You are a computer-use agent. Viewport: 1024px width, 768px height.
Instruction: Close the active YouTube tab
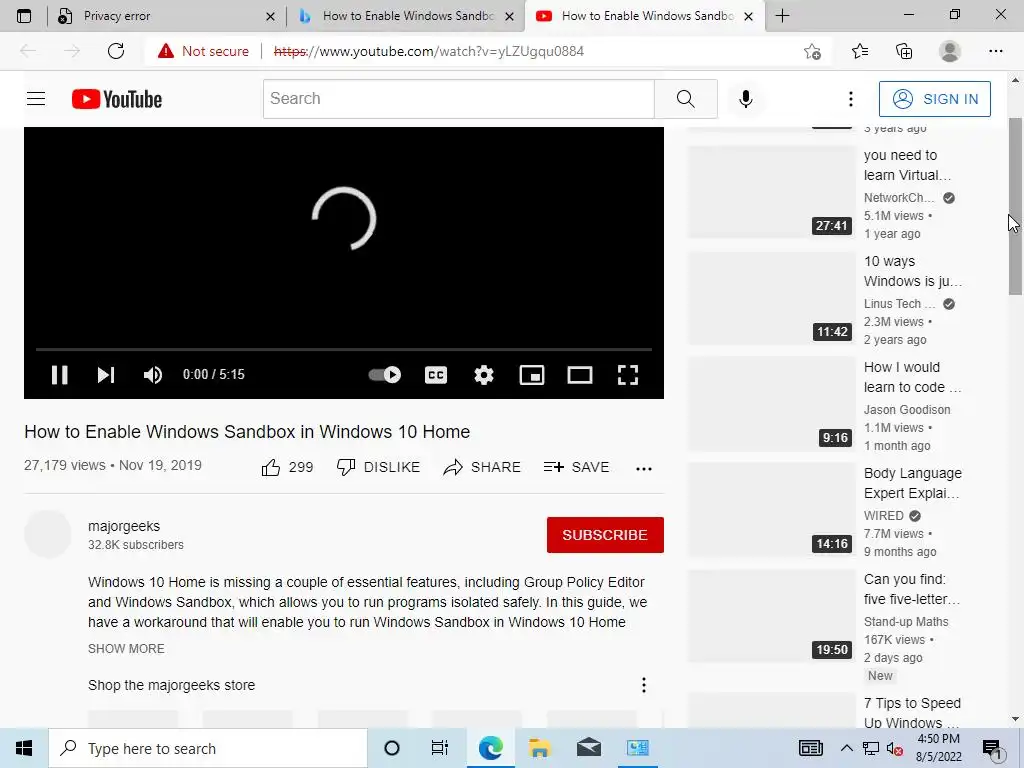click(x=748, y=16)
